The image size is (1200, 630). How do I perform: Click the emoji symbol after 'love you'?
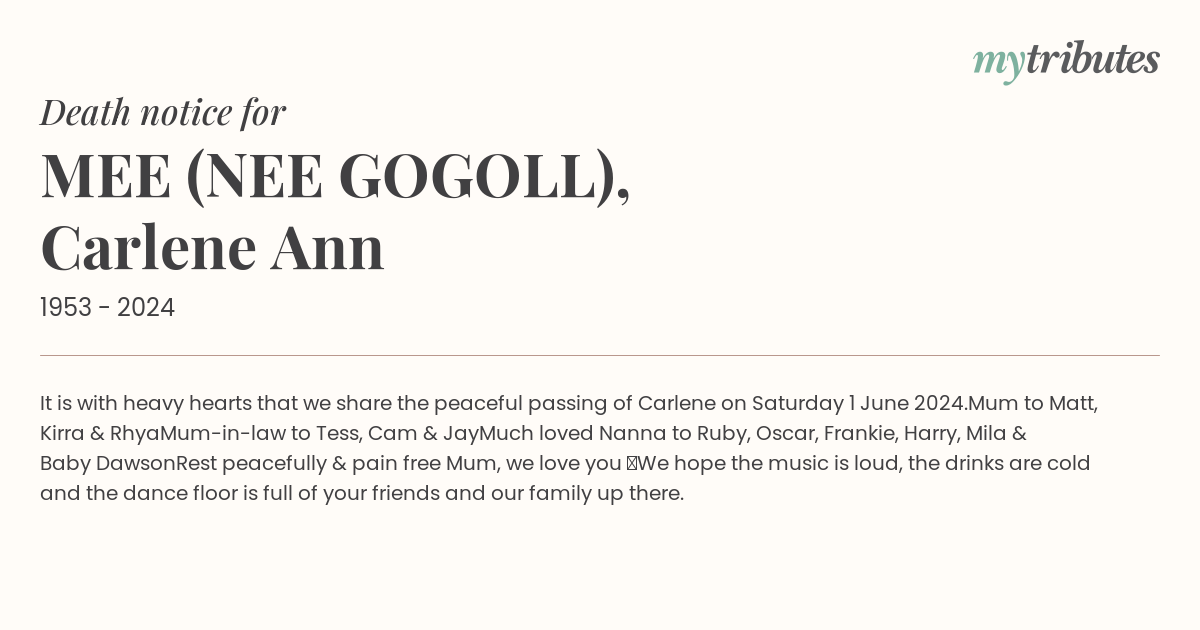(631, 464)
